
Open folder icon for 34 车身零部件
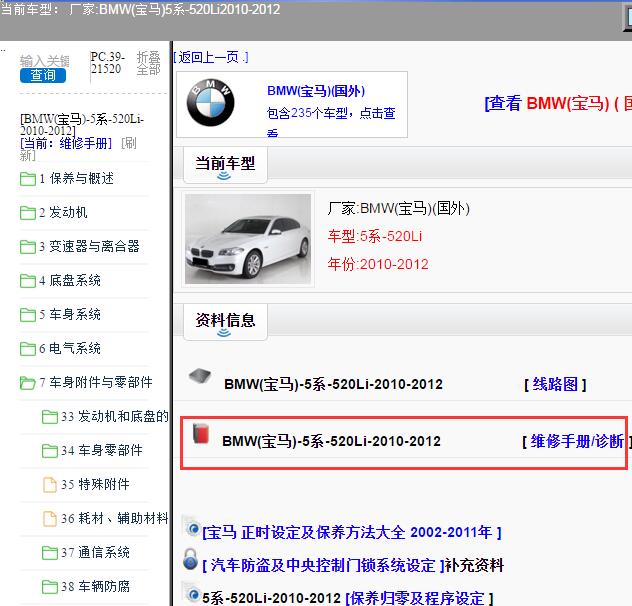point(50,450)
